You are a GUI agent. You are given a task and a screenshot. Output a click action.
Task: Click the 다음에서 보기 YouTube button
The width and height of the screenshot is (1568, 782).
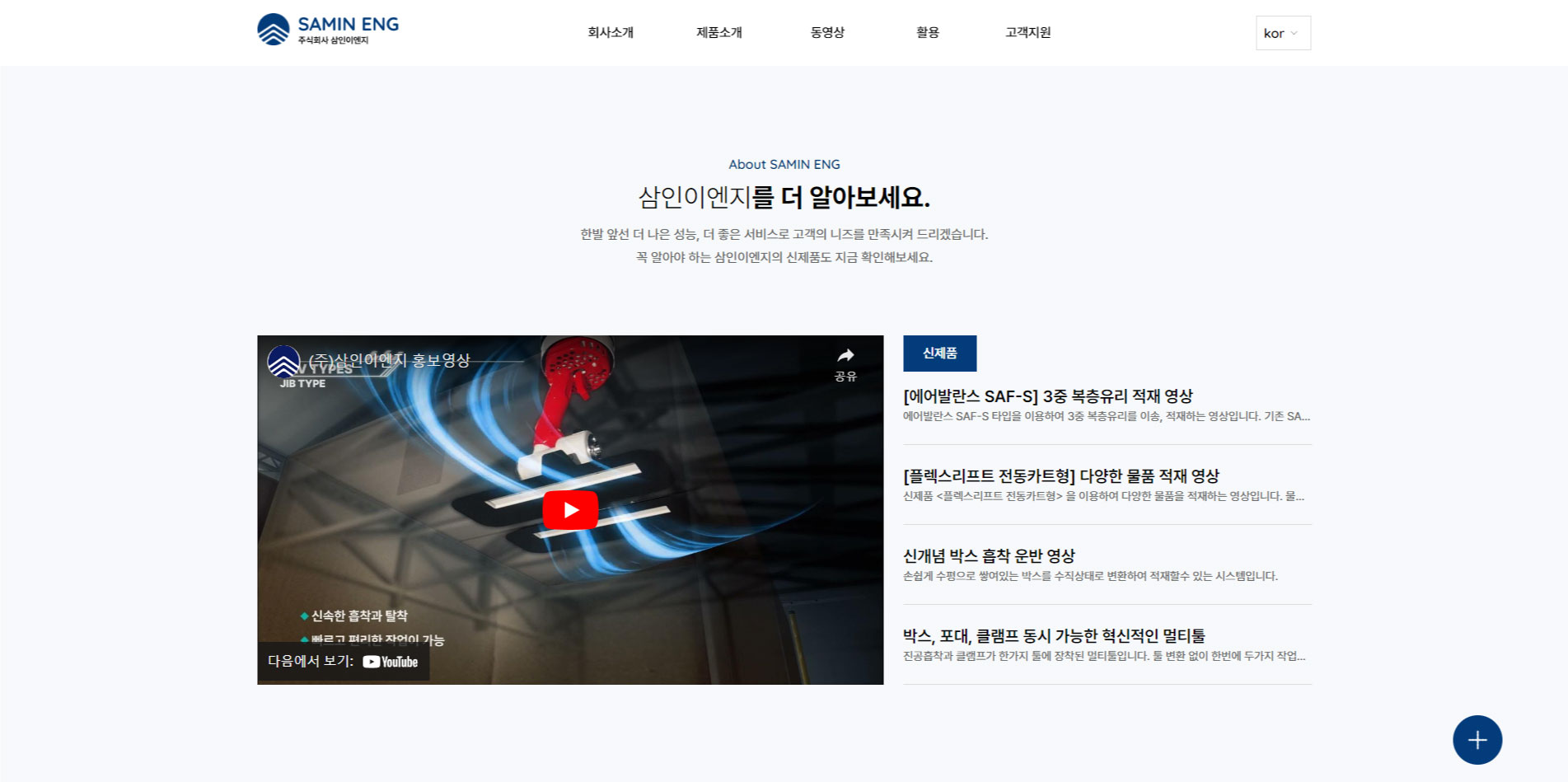pos(343,662)
